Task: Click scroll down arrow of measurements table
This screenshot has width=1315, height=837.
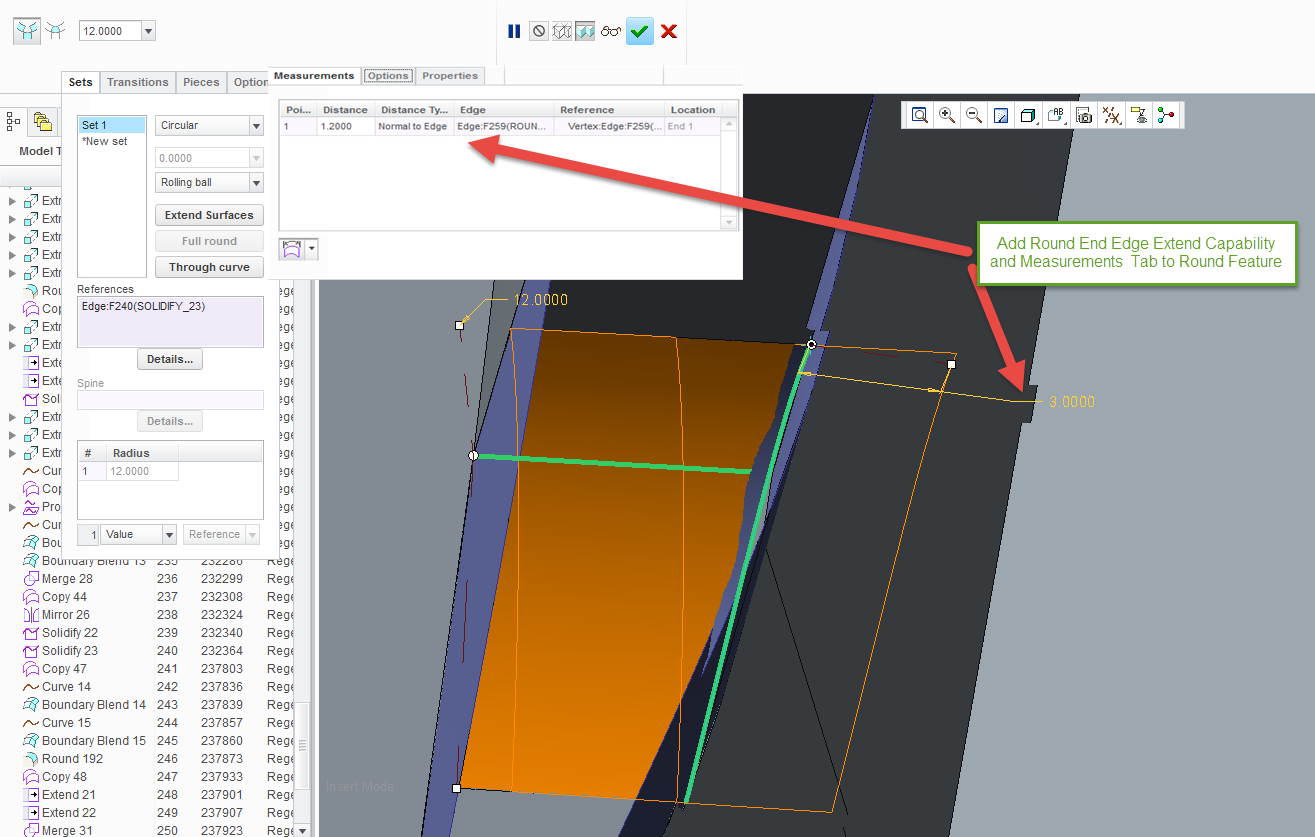Action: [x=730, y=223]
